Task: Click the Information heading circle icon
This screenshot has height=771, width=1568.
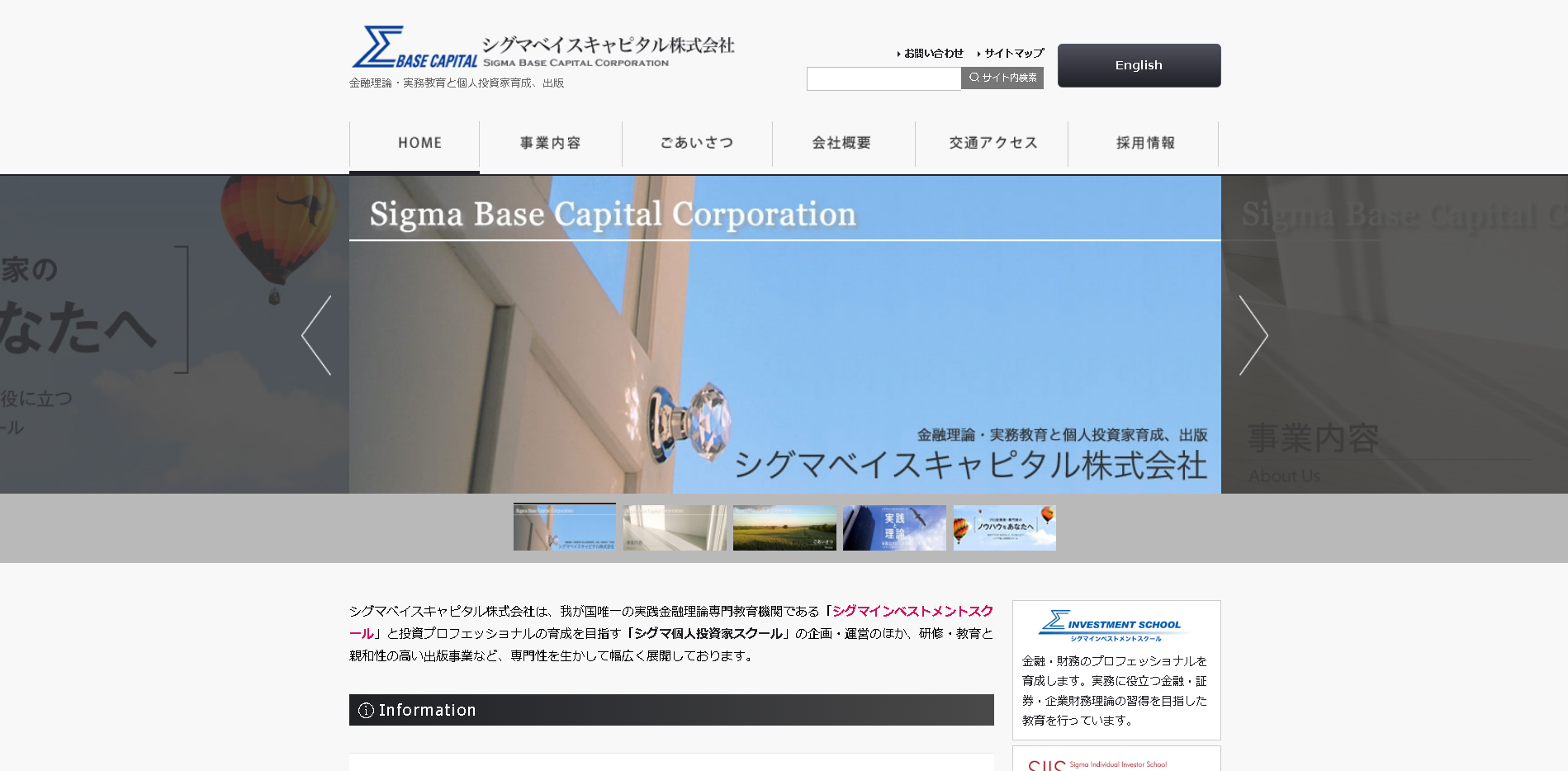Action: pos(366,711)
